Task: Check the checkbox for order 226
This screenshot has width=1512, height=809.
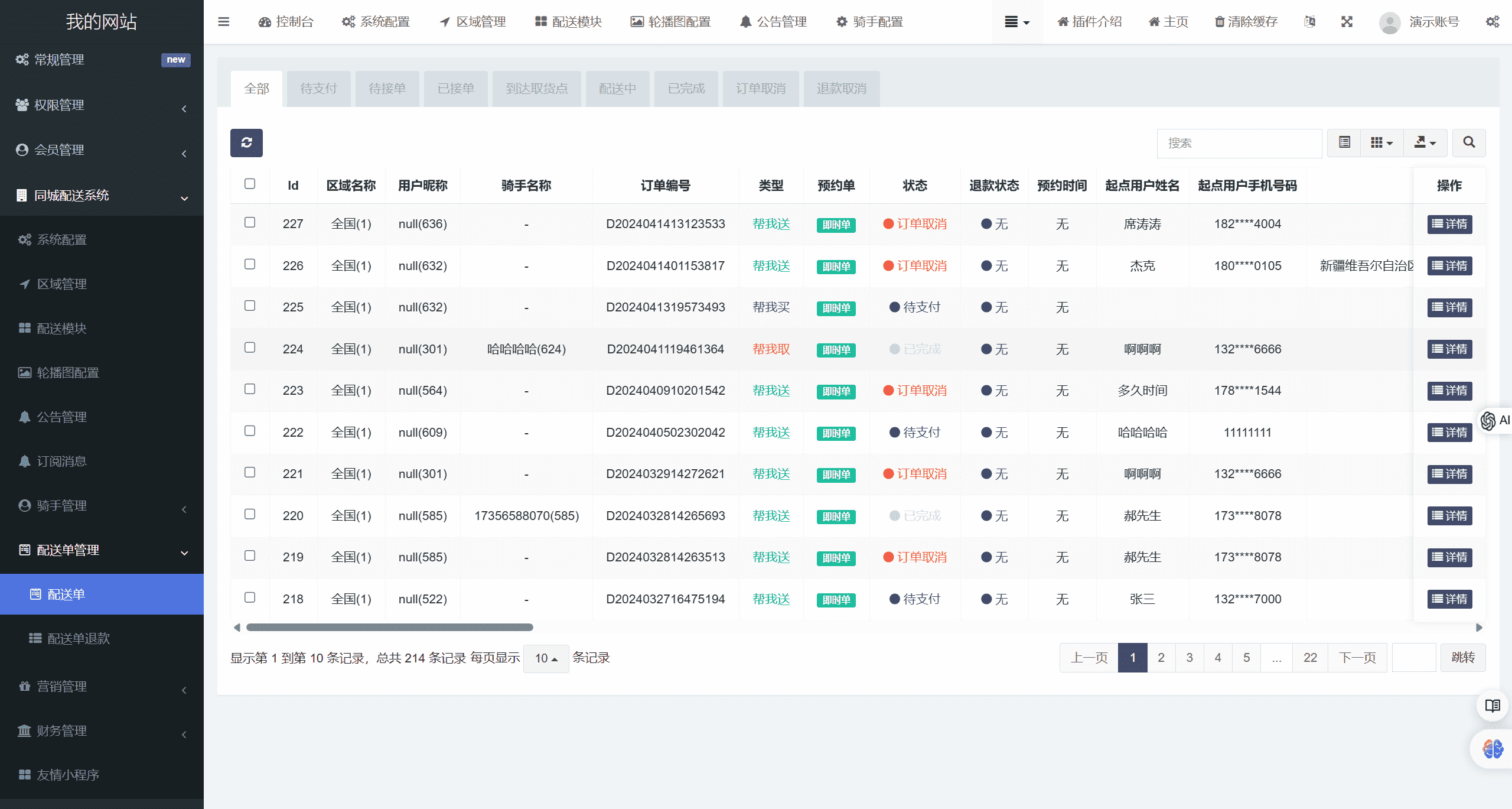Action: coord(250,264)
